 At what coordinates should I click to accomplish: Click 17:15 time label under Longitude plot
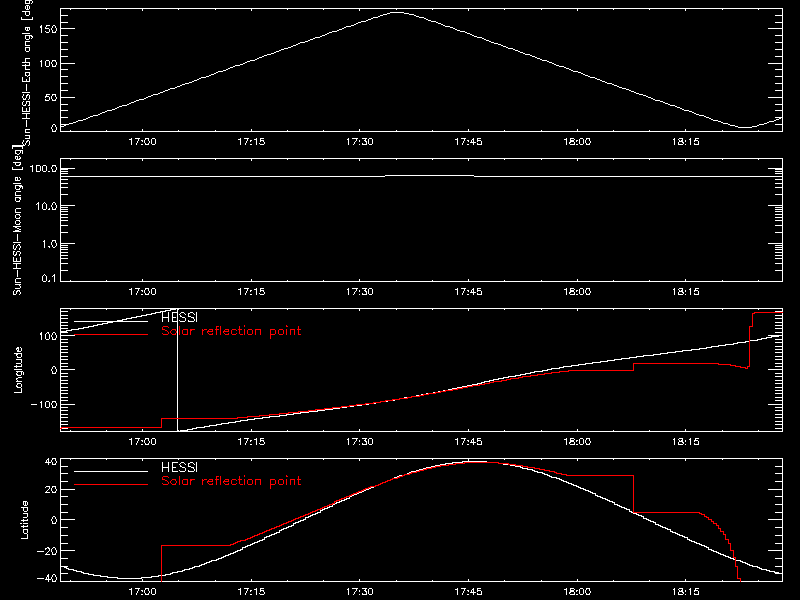click(251, 442)
